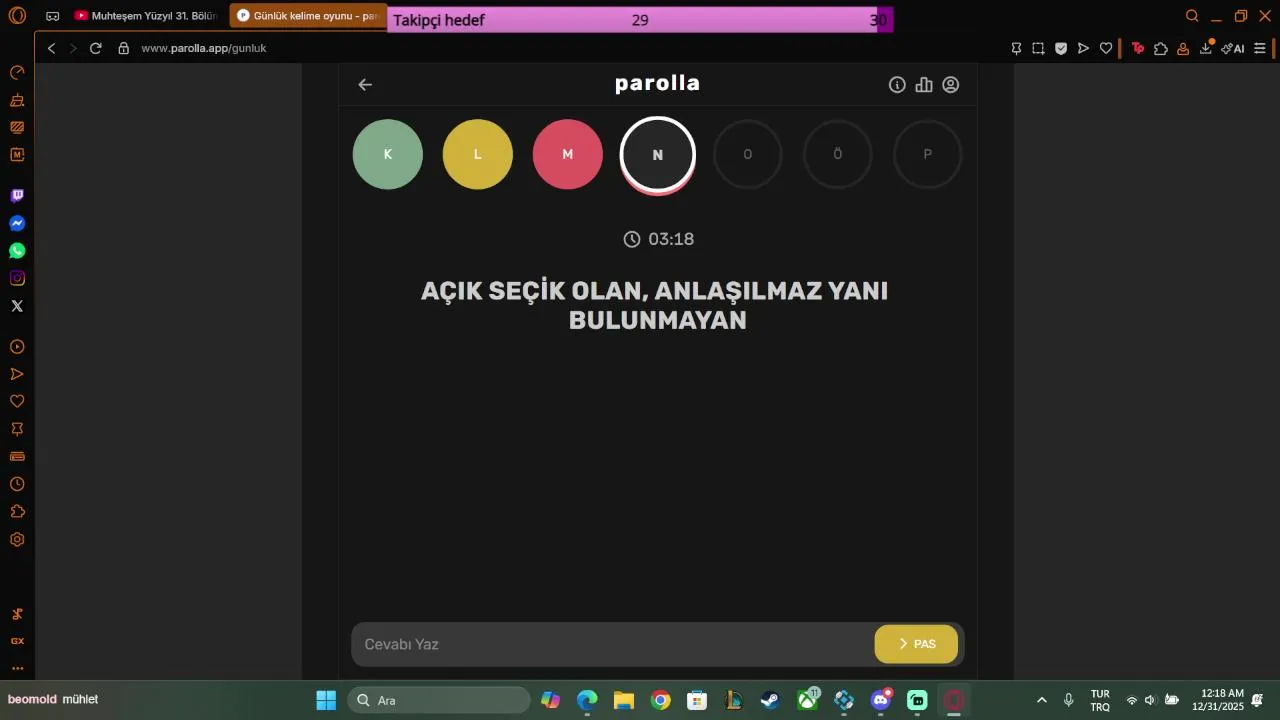Open sidebar History clock icon
Viewport: 1280px width, 720px height.
[17, 484]
